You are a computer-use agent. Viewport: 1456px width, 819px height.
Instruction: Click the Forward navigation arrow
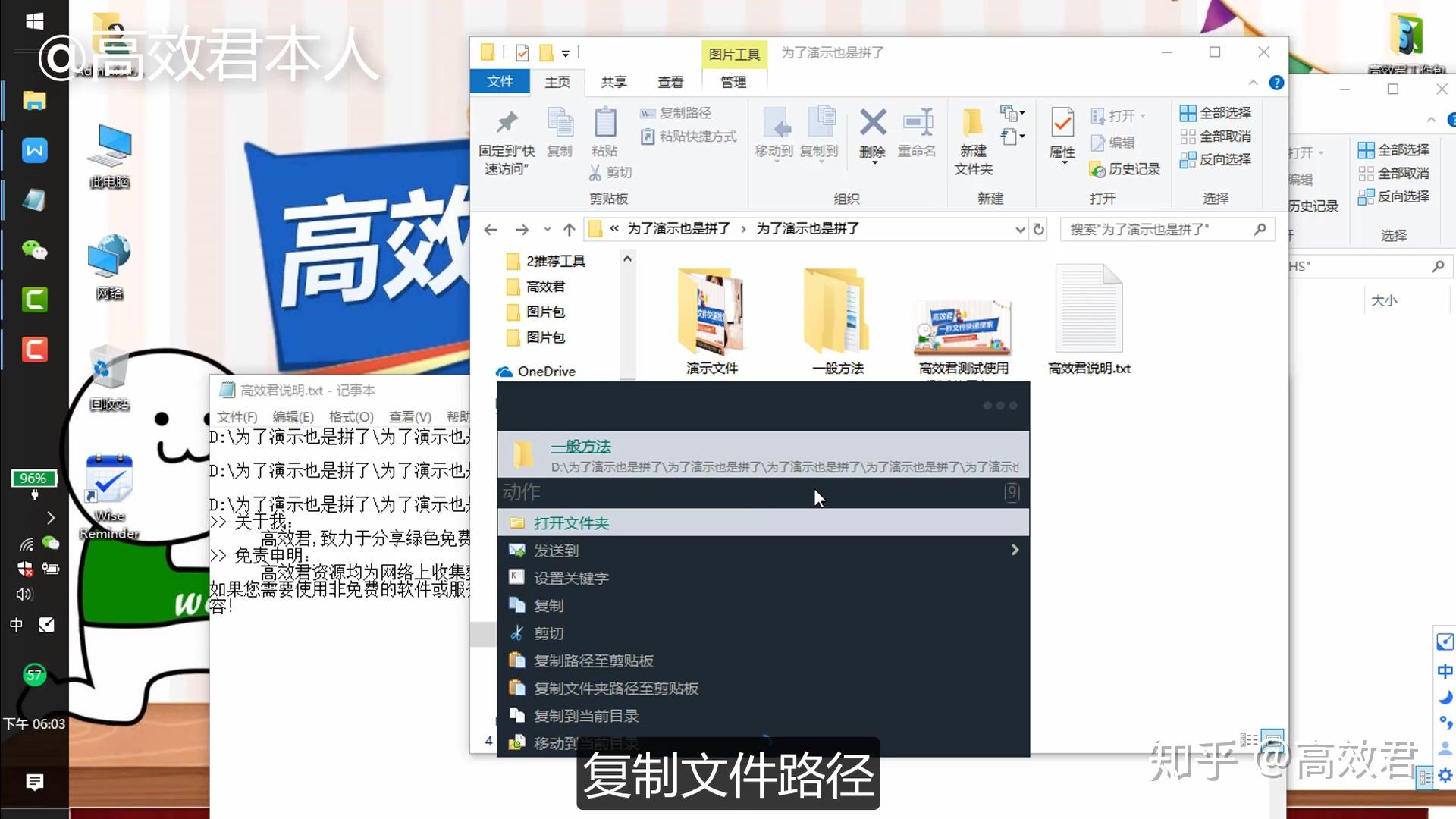pyautogui.click(x=522, y=229)
